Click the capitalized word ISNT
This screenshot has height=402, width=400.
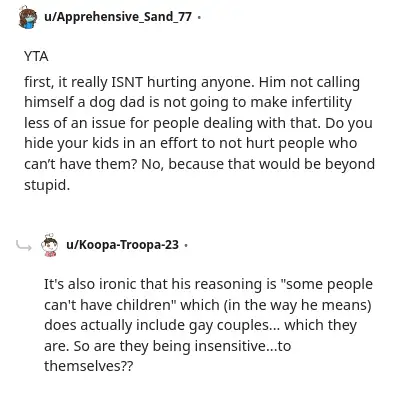(126, 82)
